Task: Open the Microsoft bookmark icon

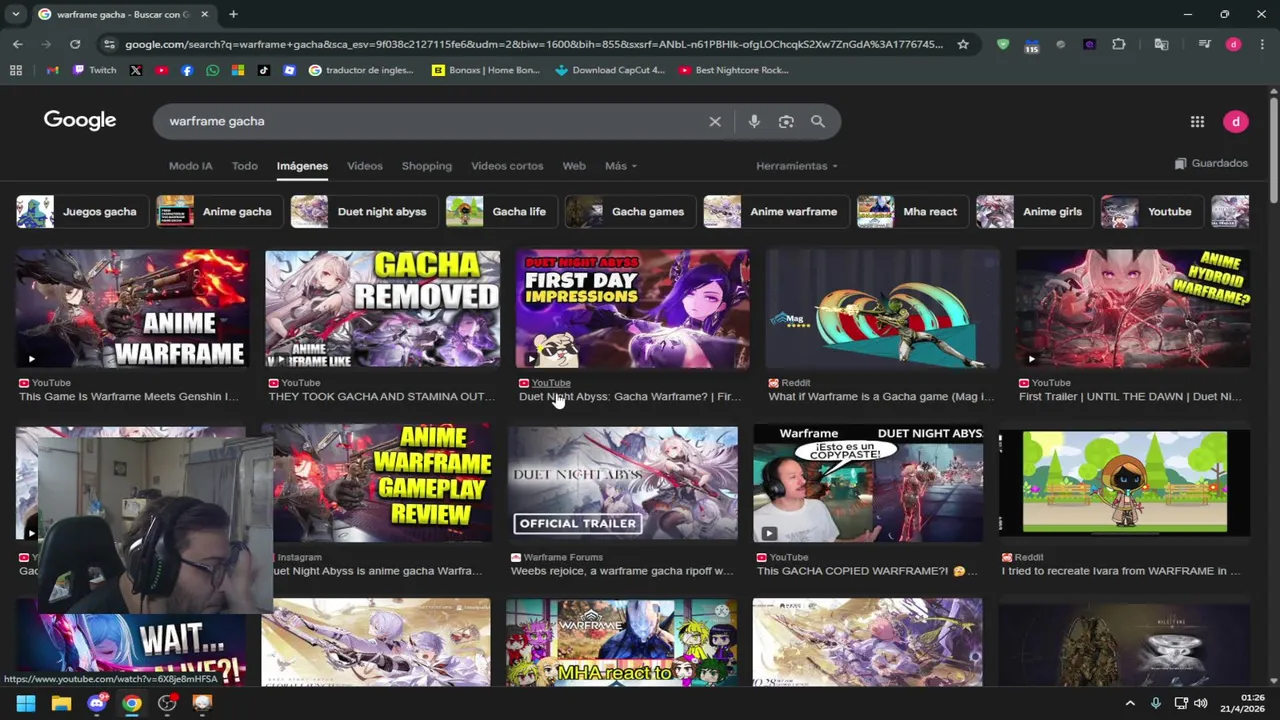Action: (238, 70)
